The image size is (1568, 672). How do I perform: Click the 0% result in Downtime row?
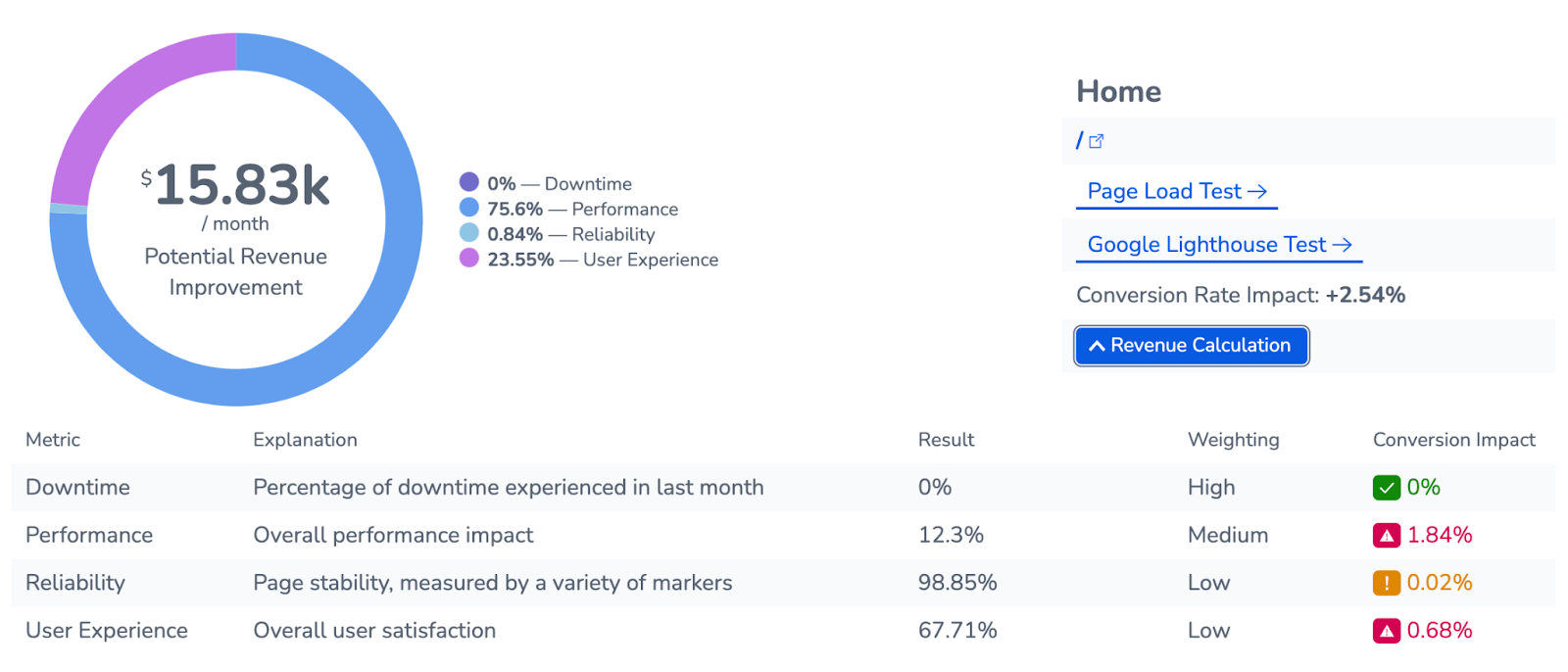(935, 488)
